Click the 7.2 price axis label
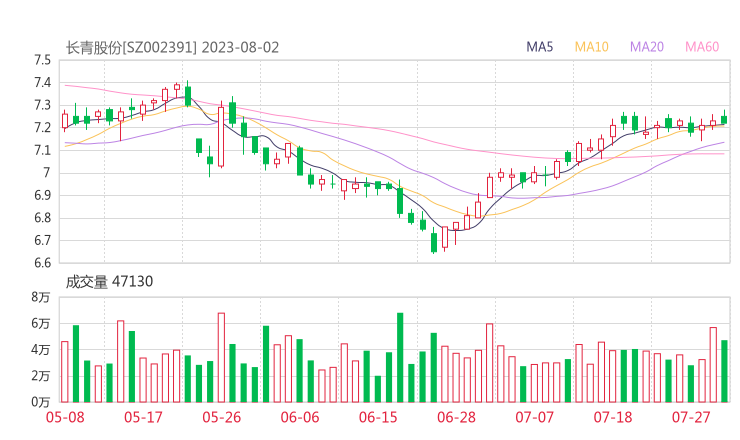Screen dimensions: 740x440 (x=42, y=128)
